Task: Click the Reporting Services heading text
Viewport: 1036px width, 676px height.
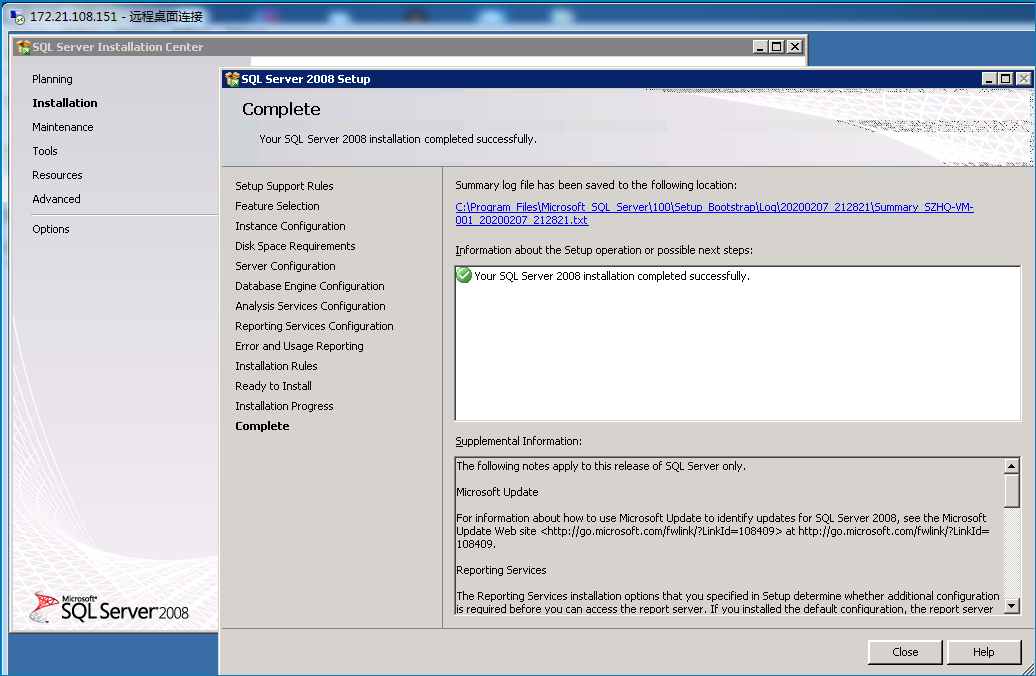Action: (501, 570)
